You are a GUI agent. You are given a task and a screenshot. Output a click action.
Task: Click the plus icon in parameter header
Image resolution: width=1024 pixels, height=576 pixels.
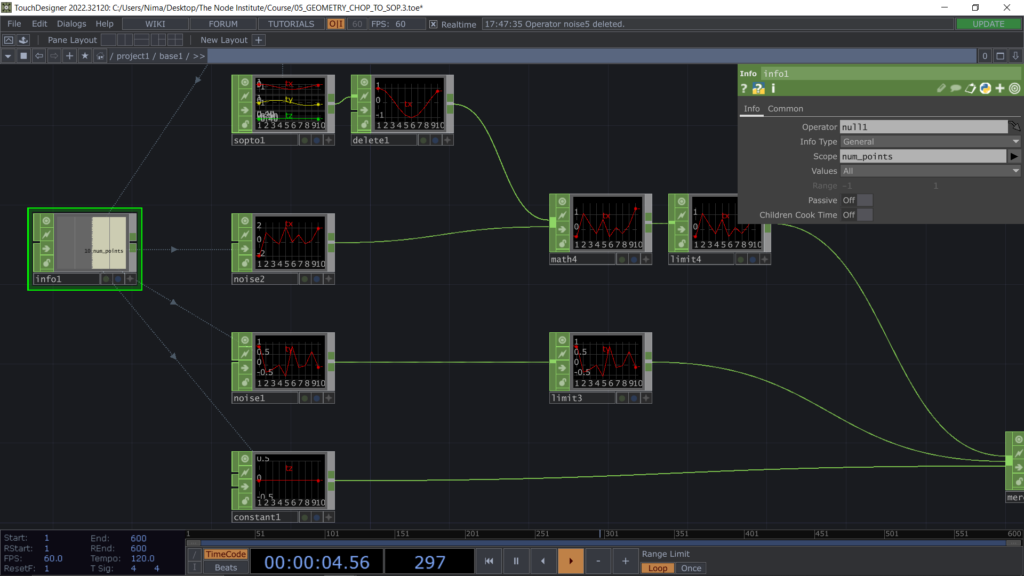click(1000, 88)
